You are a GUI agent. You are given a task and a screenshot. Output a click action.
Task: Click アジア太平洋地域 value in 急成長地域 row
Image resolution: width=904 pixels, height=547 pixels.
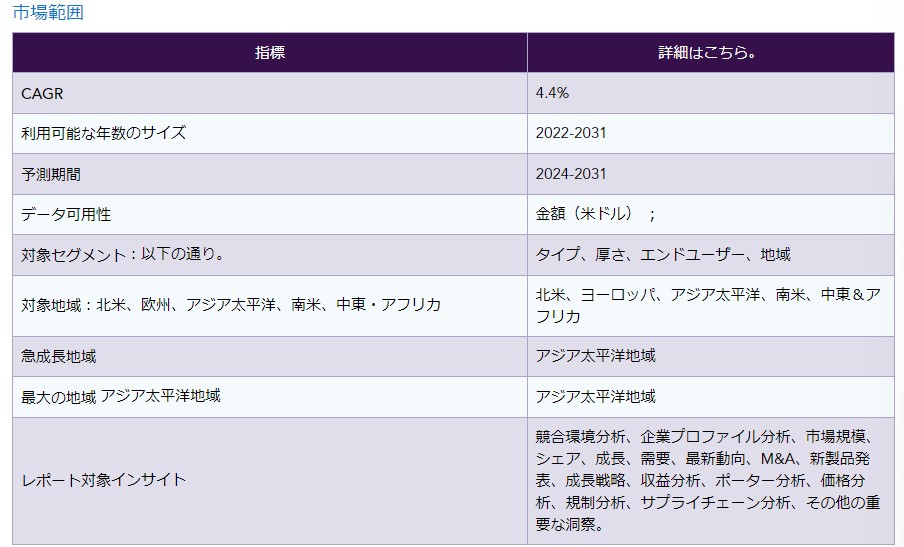pos(710,356)
